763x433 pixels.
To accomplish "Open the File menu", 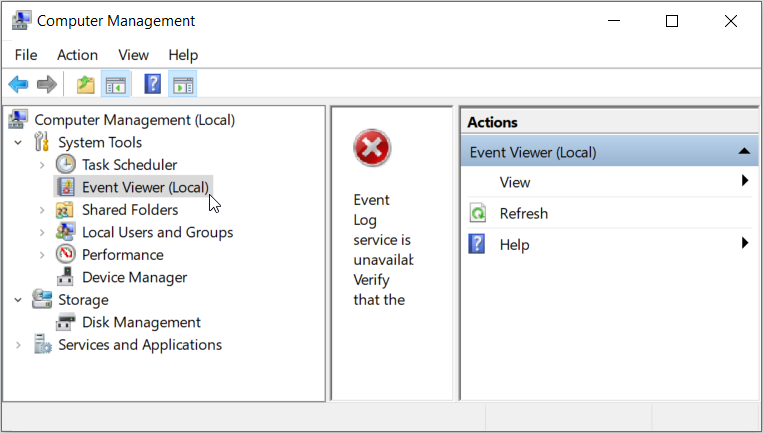I will pos(26,55).
